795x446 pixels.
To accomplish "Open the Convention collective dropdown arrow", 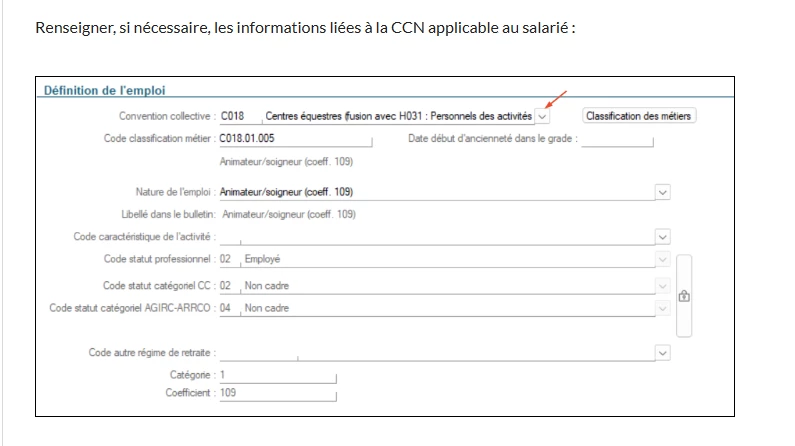I will pyautogui.click(x=542, y=117).
